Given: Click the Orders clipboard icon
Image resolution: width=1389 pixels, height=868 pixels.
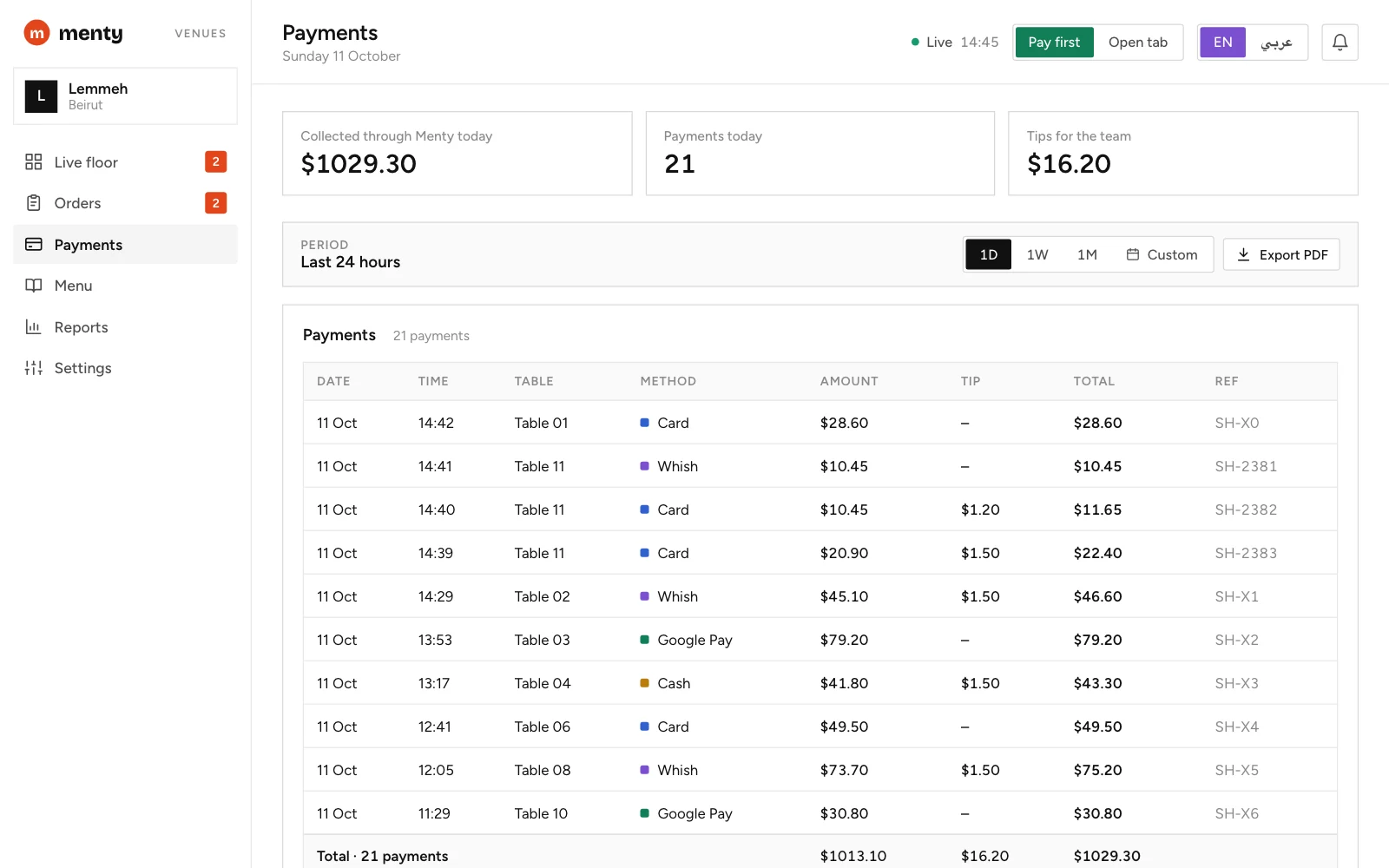Looking at the screenshot, I should tap(34, 203).
